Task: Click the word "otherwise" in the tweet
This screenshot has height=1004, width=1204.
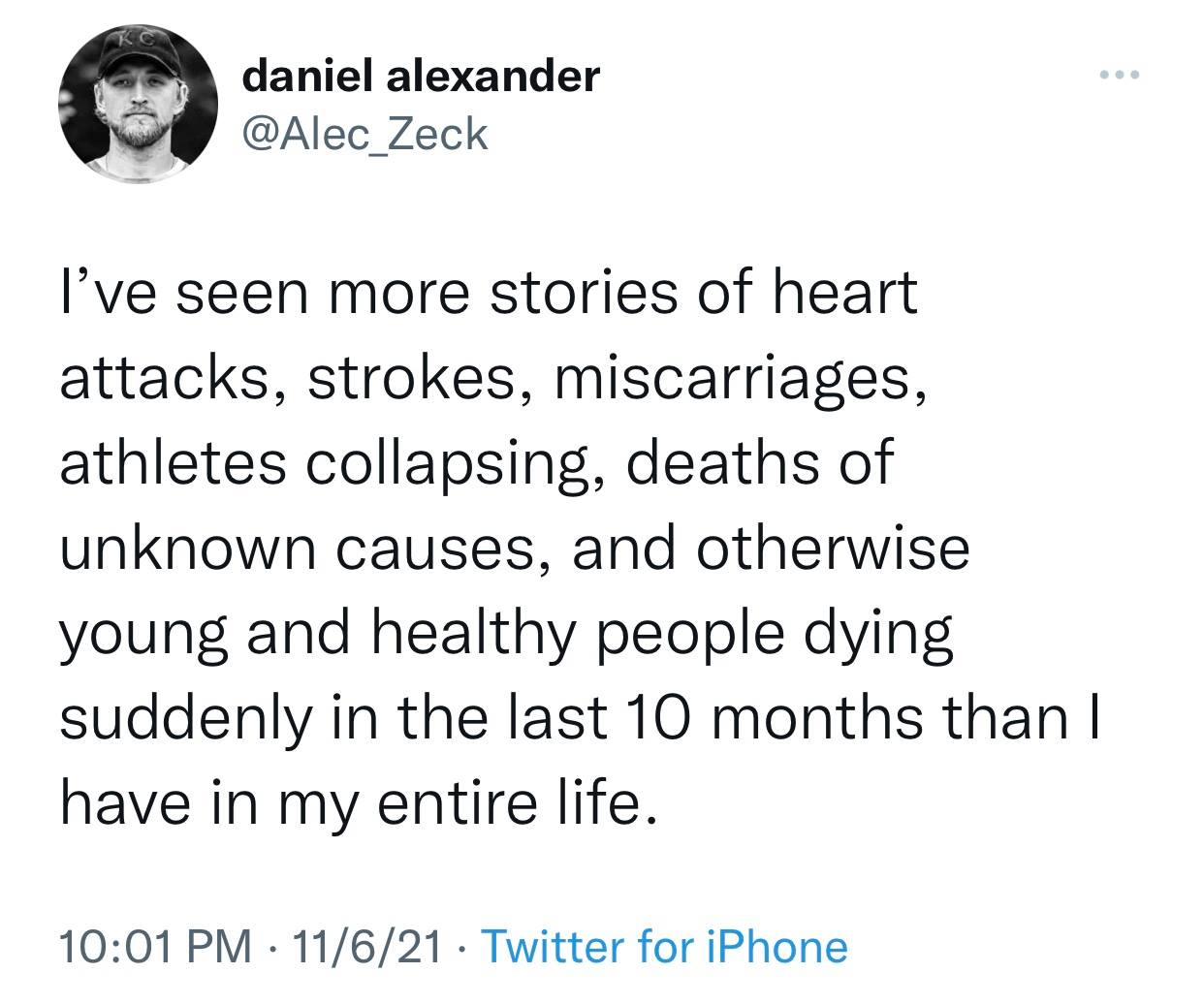Action: (832, 549)
